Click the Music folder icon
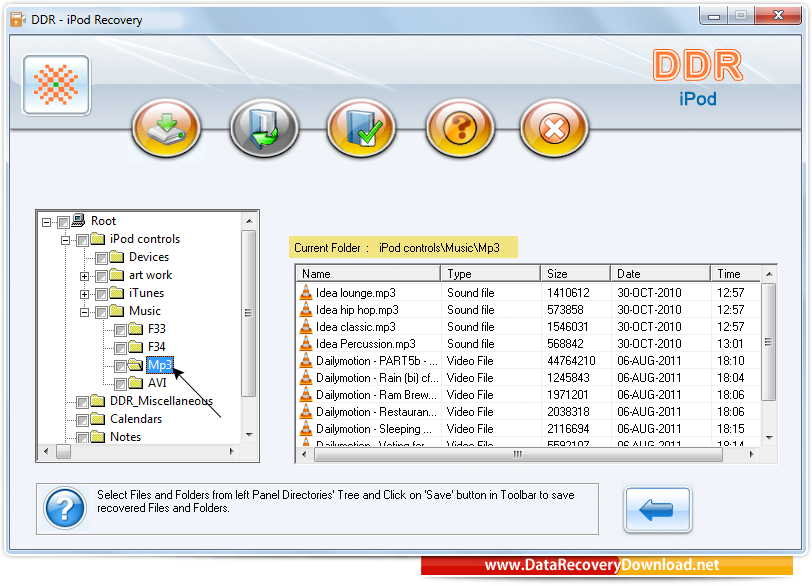This screenshot has height=586, width=812. [117, 311]
